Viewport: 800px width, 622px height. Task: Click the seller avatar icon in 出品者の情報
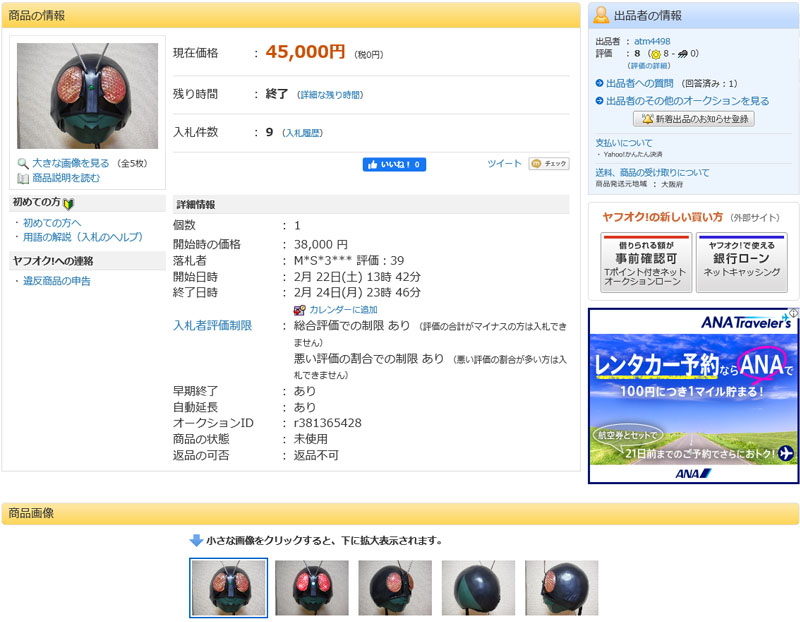click(601, 15)
